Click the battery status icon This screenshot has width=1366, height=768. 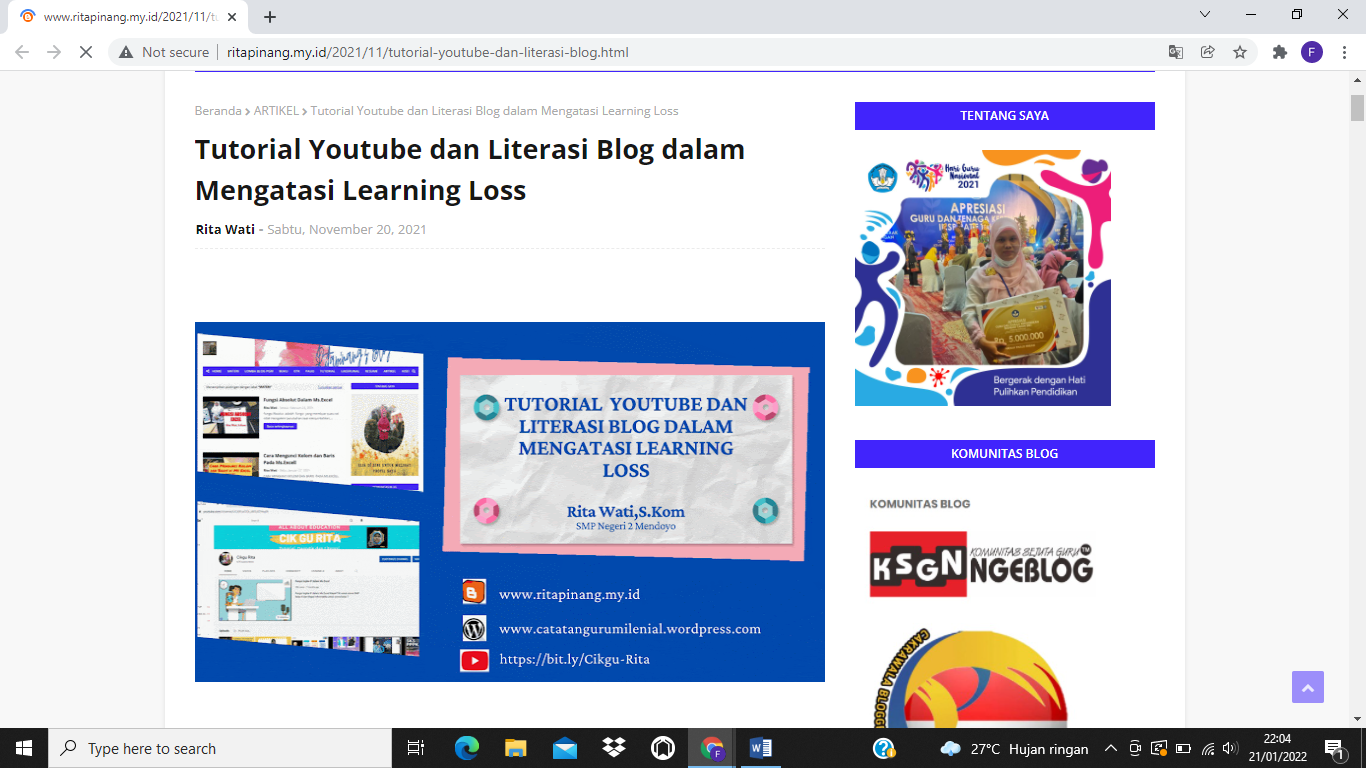pos(1183,748)
